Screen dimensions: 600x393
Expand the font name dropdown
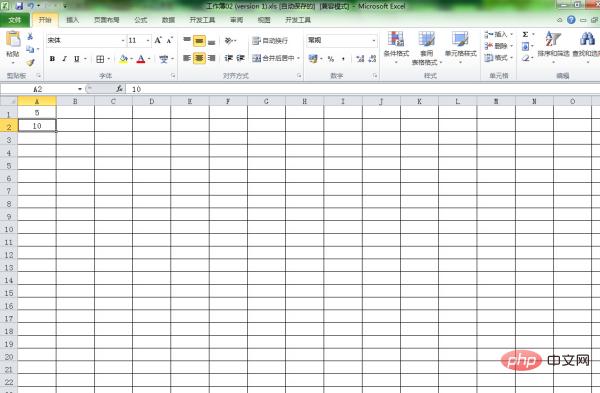click(123, 41)
